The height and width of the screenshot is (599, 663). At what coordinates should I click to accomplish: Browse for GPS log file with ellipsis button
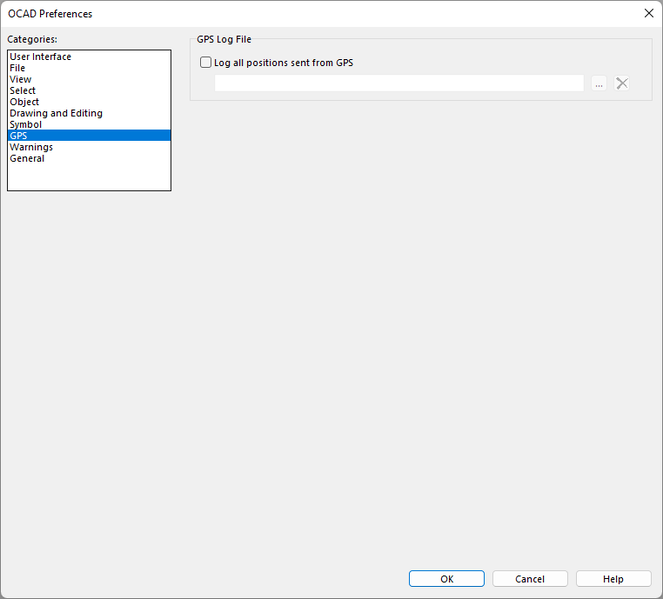click(x=599, y=83)
